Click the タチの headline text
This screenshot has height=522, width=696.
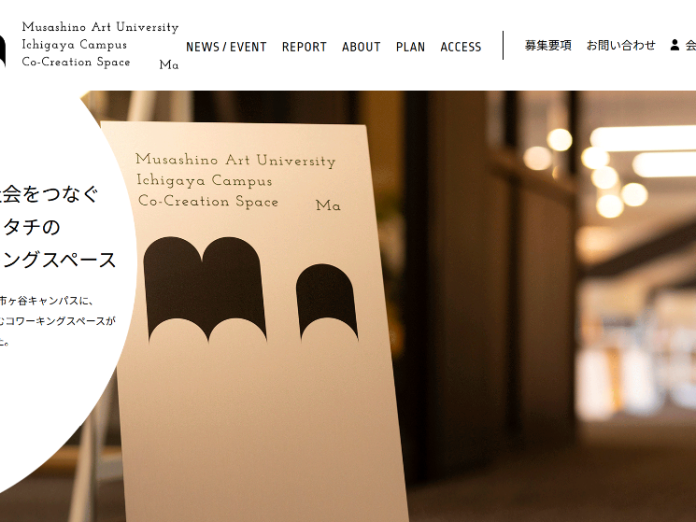pyautogui.click(x=31, y=227)
